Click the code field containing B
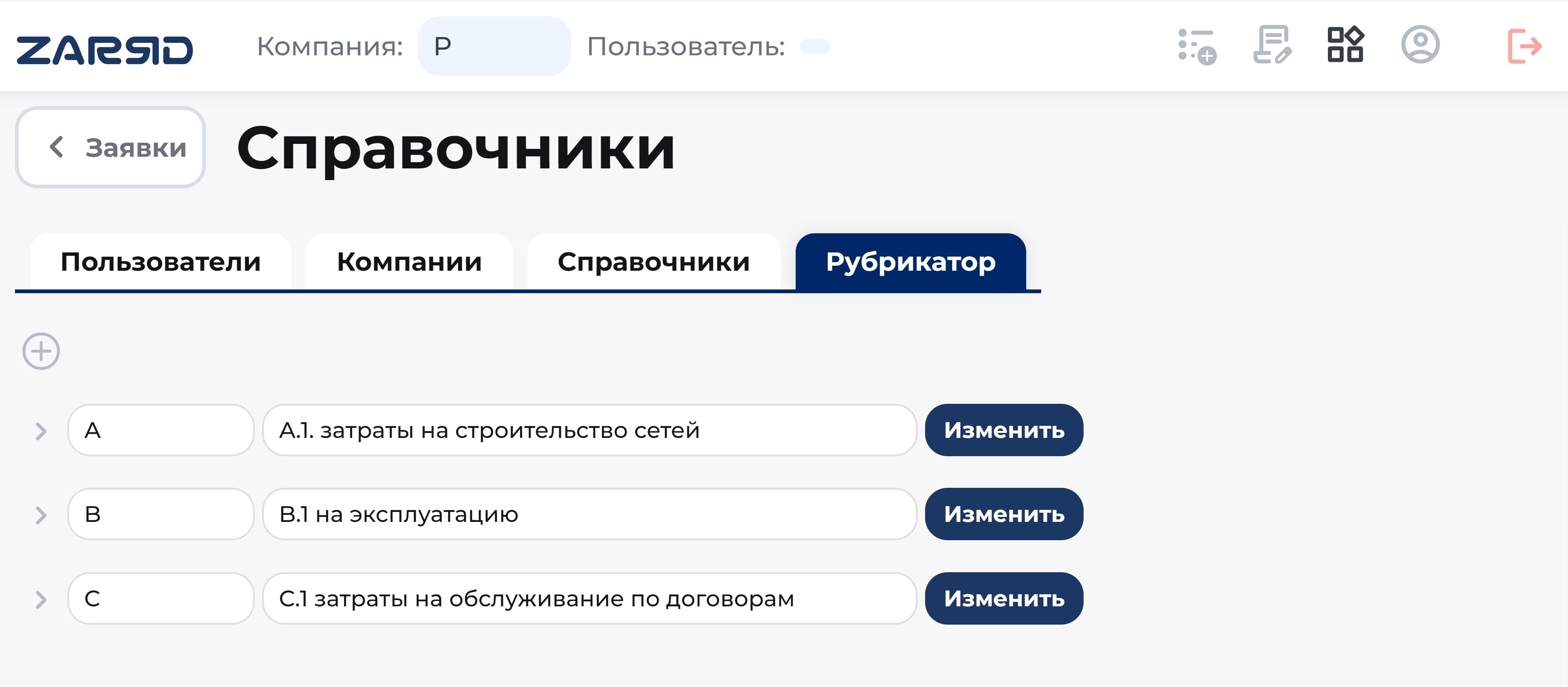This screenshot has height=687, width=1568. [x=161, y=514]
